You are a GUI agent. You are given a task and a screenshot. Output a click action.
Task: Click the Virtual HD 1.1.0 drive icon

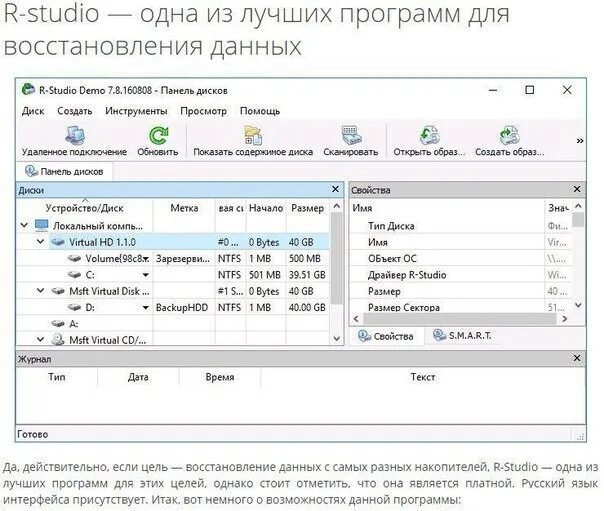click(58, 242)
